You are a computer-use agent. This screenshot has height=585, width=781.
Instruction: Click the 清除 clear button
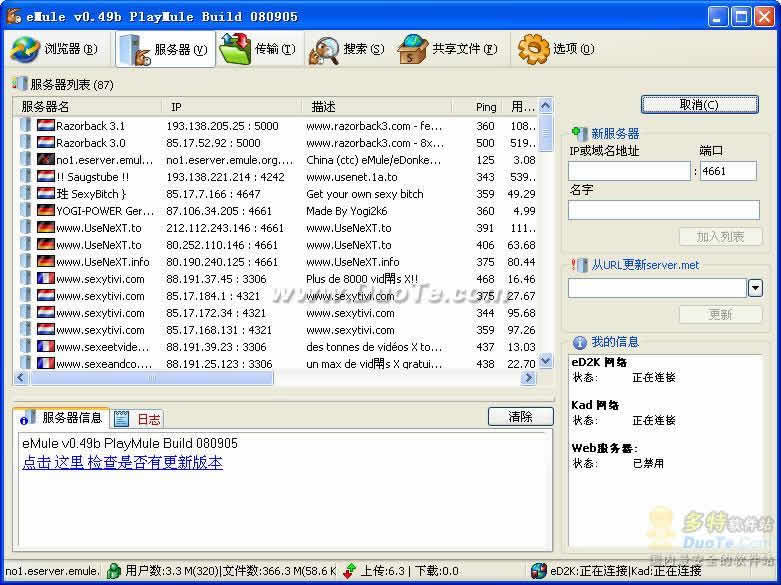(521, 417)
